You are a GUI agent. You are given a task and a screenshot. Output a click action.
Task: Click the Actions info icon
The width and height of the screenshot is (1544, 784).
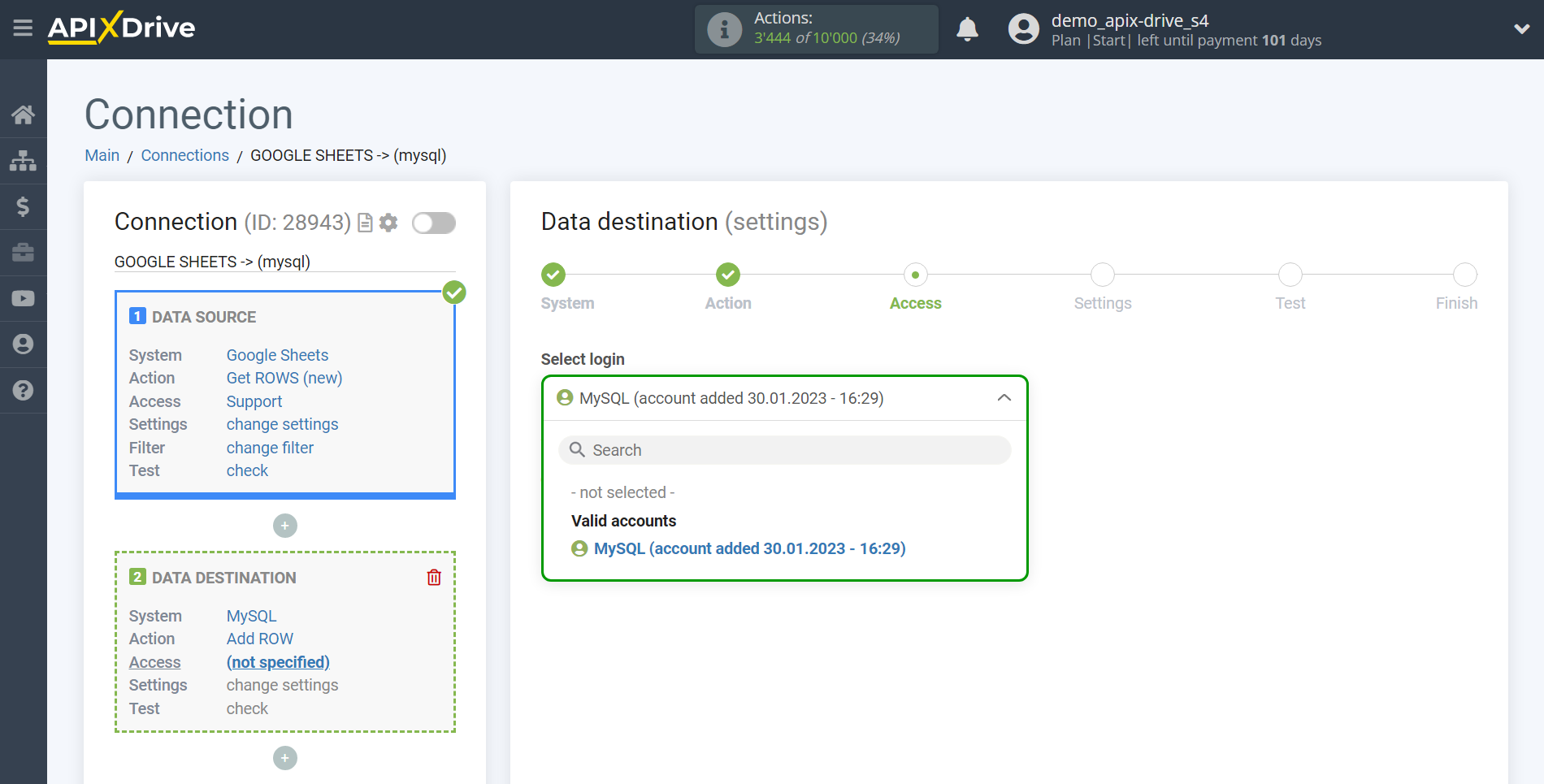[x=724, y=29]
